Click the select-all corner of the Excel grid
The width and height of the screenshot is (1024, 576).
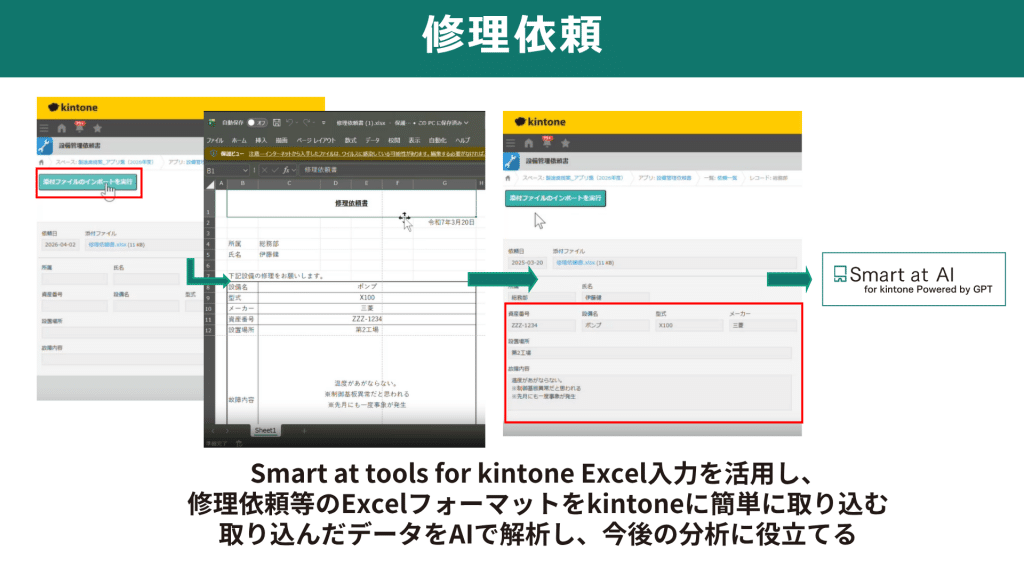tap(210, 184)
